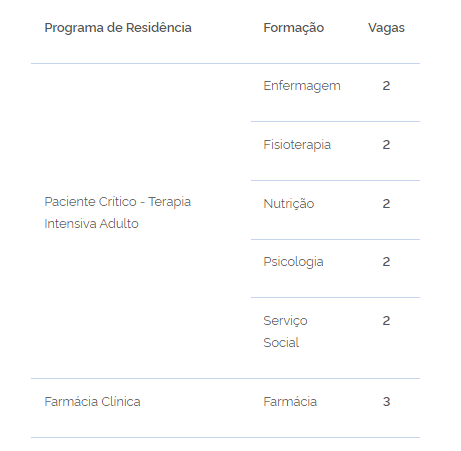Click the Vagas column header
This screenshot has height=451, width=461.
(386, 28)
